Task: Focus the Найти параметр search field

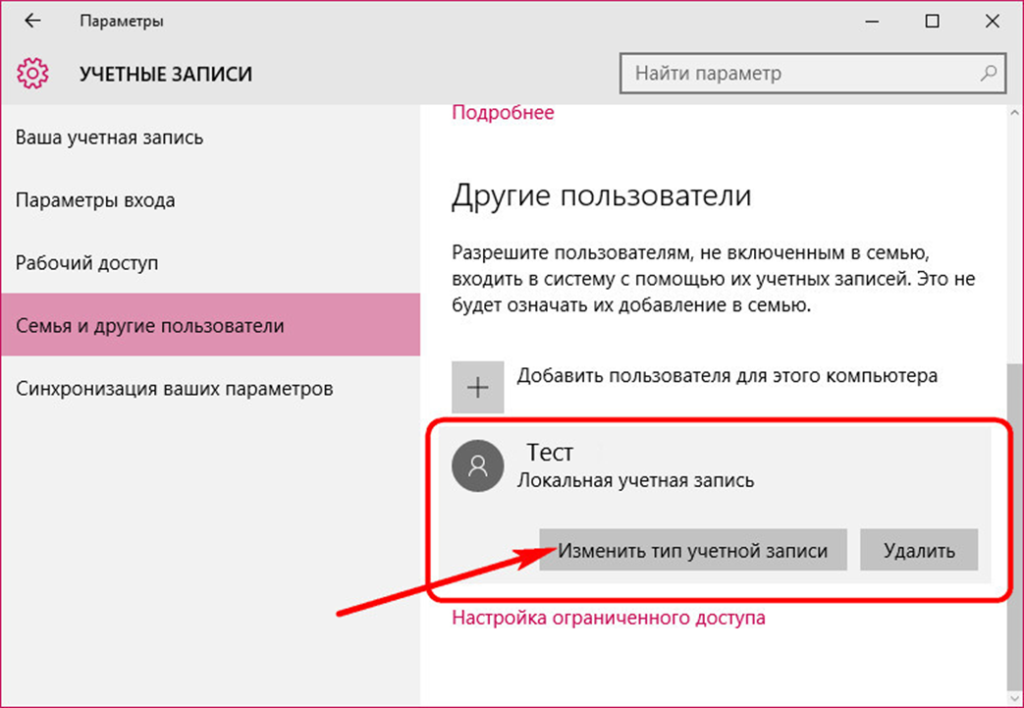Action: pos(800,73)
